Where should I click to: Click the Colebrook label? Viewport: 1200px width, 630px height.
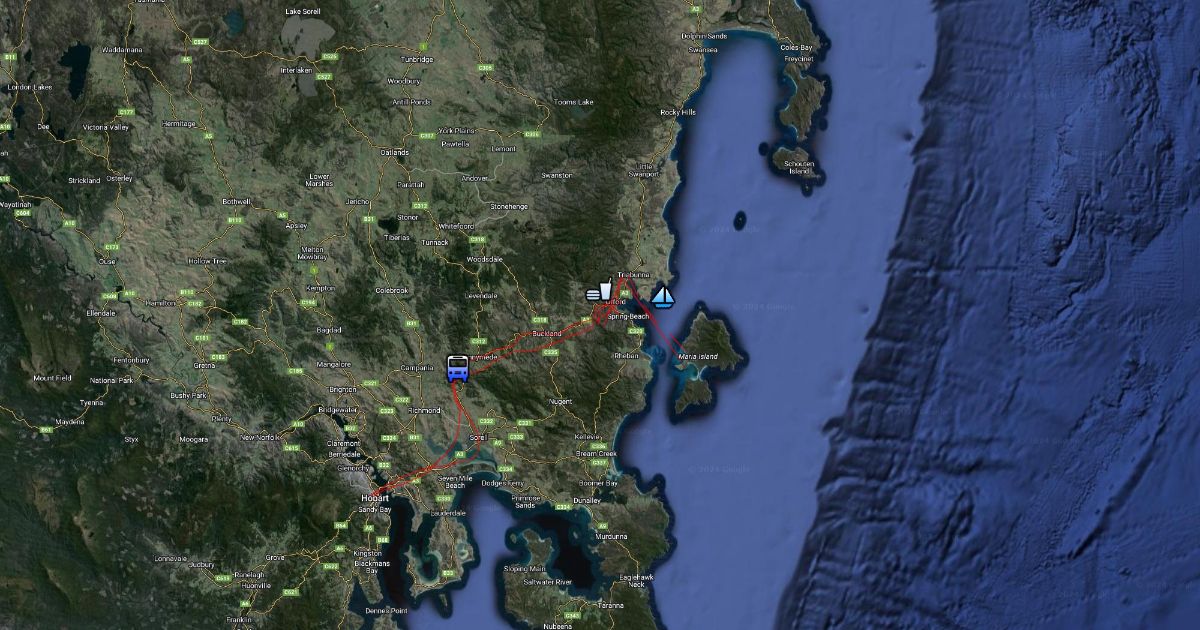pos(391,290)
